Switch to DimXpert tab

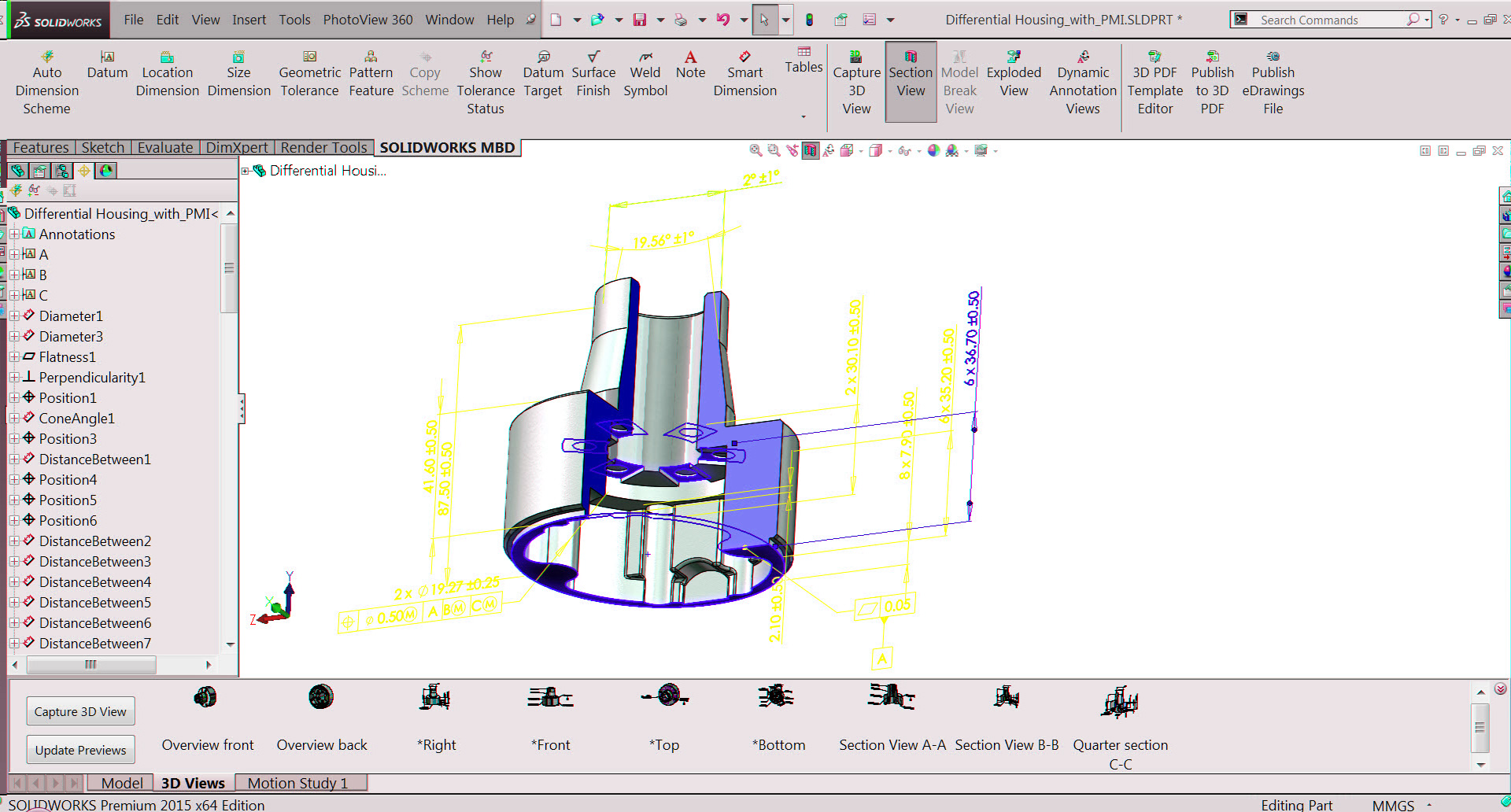[x=237, y=147]
